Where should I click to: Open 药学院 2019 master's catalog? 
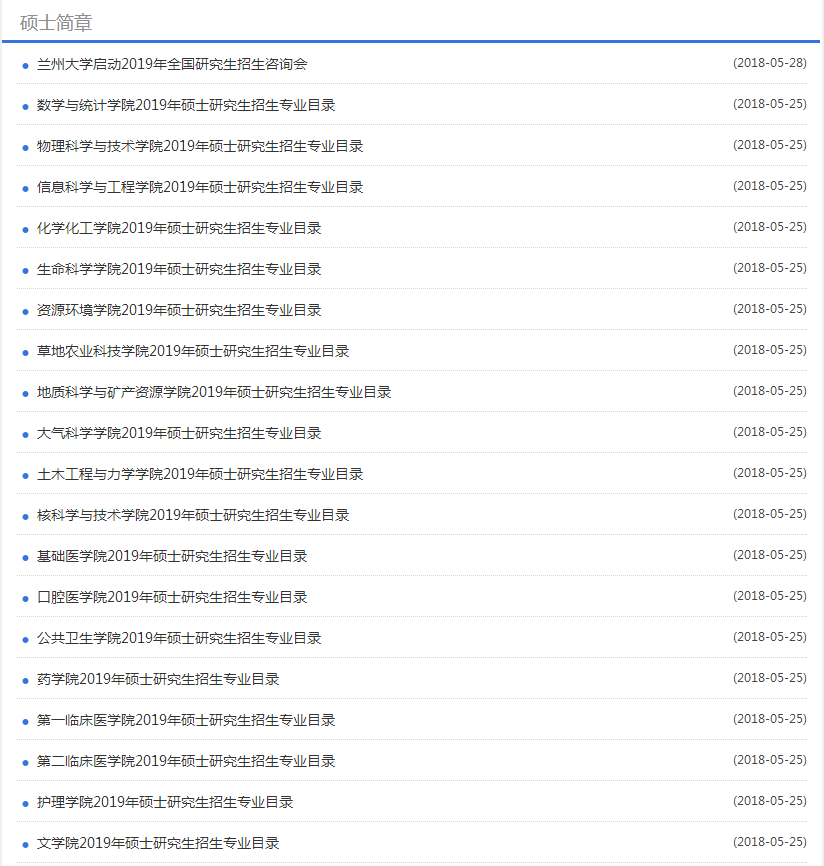pyautogui.click(x=158, y=679)
